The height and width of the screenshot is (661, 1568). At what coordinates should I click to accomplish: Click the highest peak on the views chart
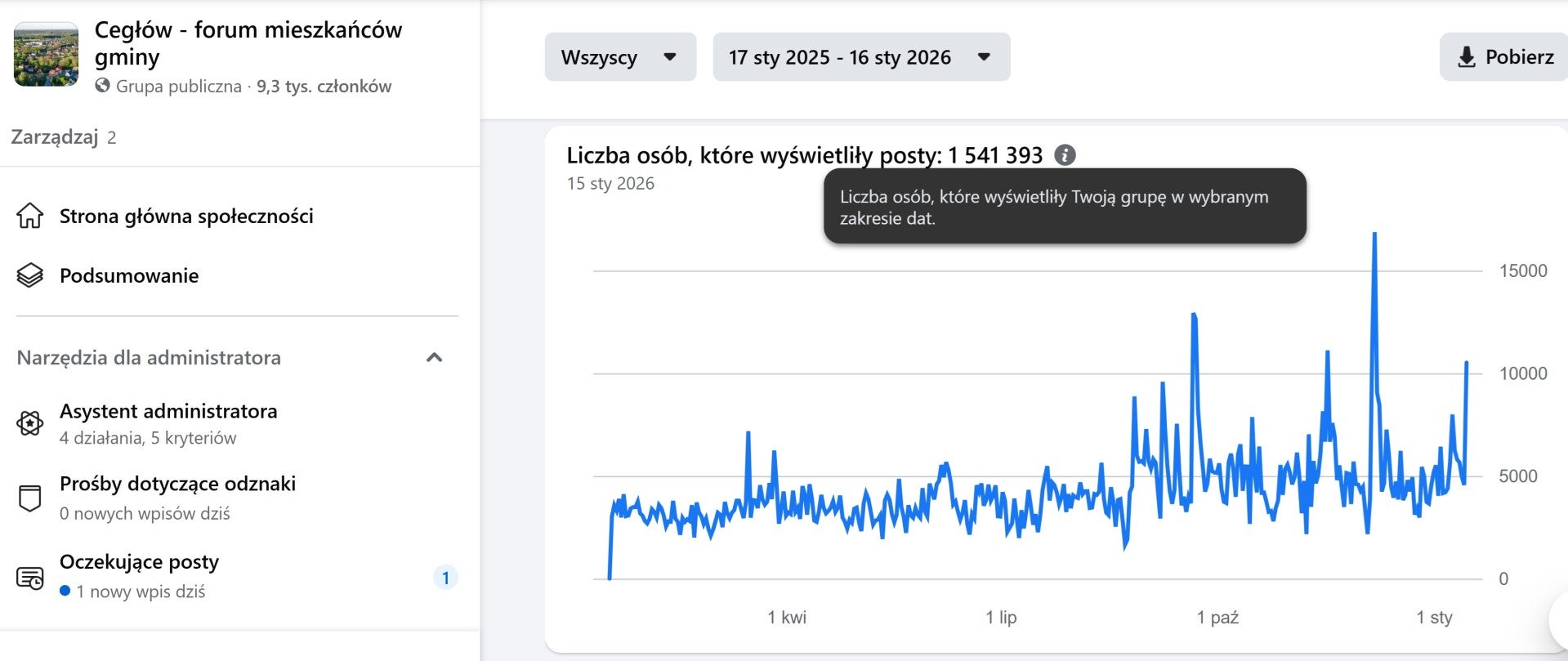1374,235
